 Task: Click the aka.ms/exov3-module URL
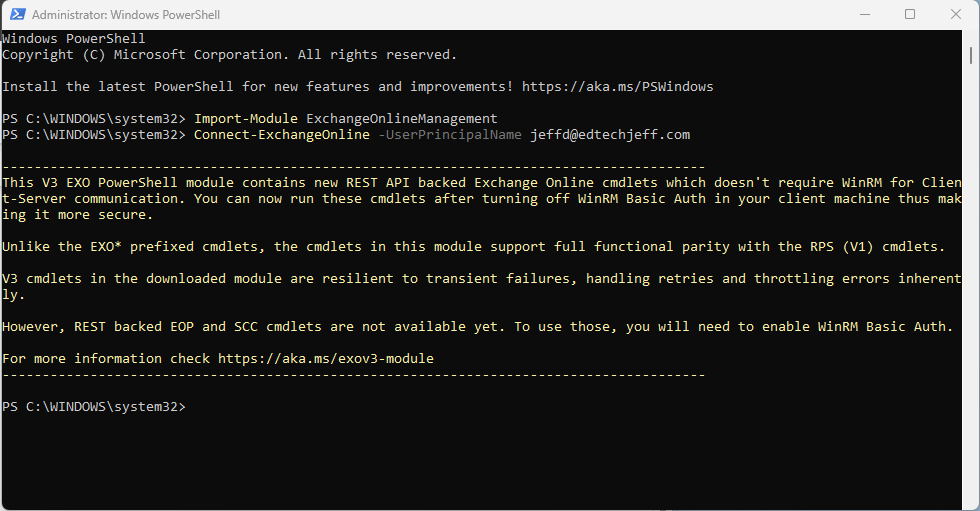pos(326,358)
